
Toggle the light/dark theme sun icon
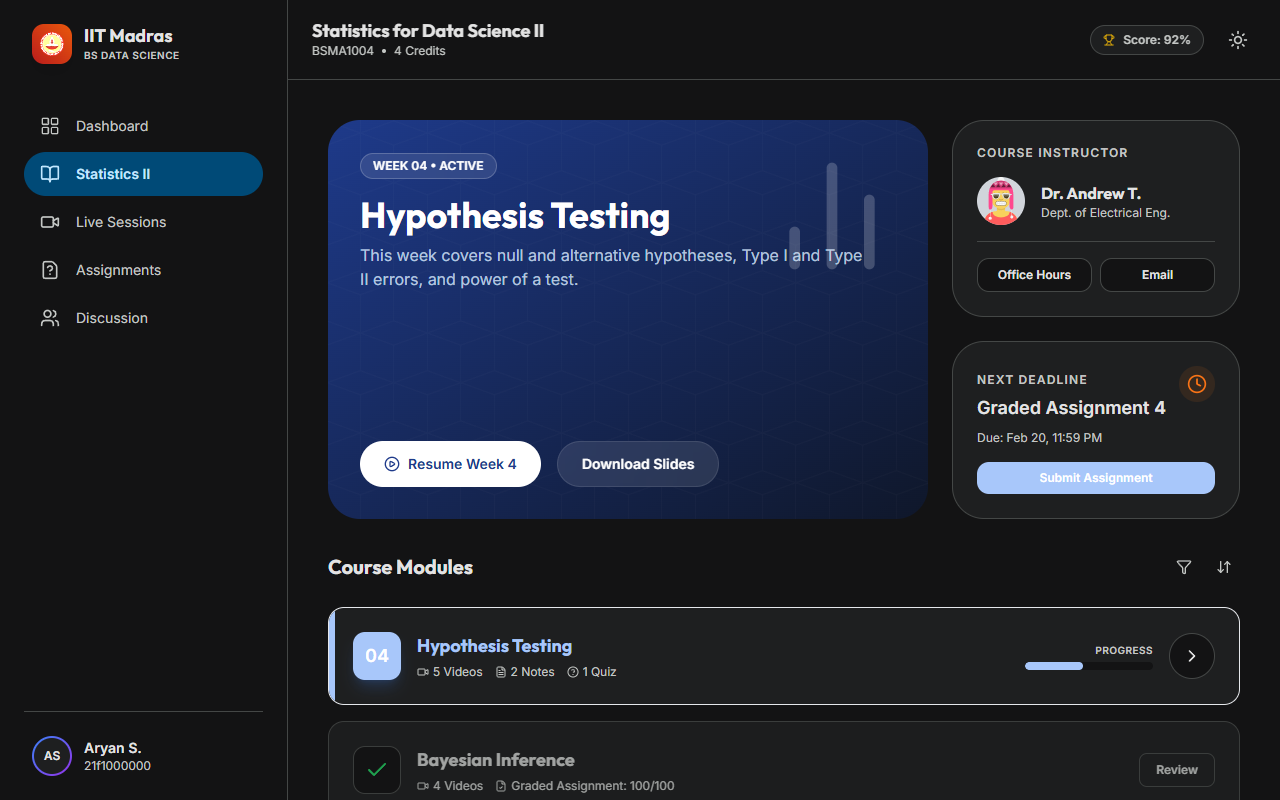point(1238,40)
